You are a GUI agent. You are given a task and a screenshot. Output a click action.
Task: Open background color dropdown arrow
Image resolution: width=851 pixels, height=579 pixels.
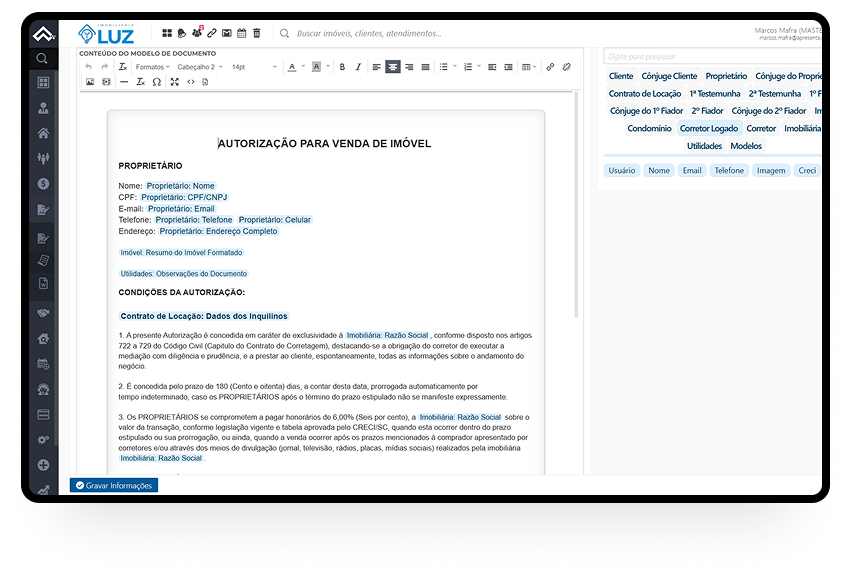(328, 66)
